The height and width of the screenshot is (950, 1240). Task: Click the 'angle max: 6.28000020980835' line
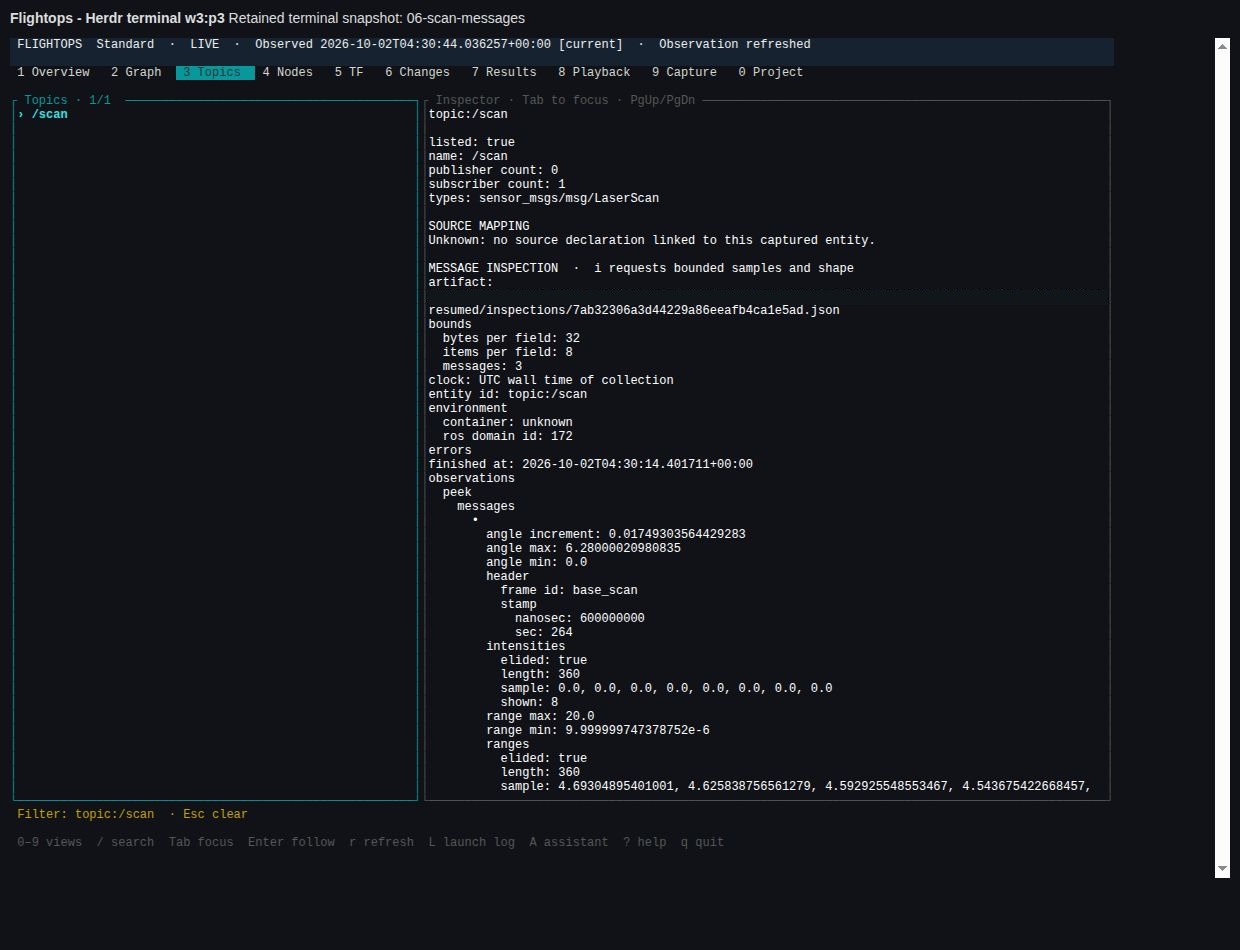pyautogui.click(x=583, y=548)
